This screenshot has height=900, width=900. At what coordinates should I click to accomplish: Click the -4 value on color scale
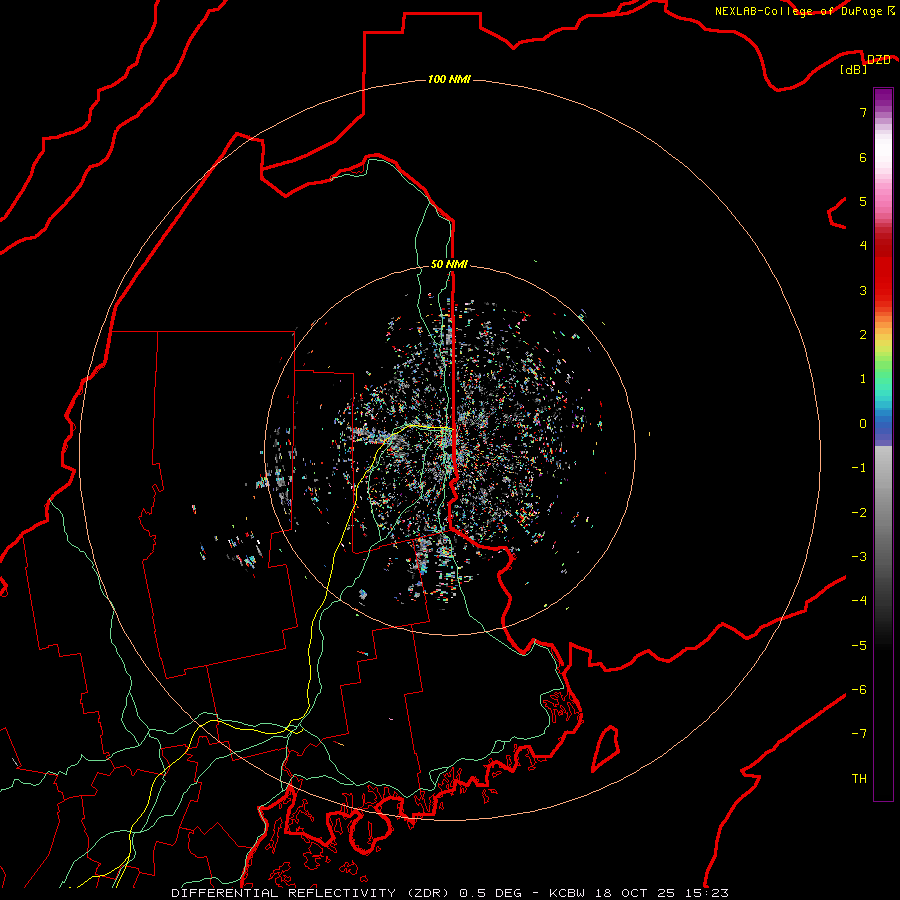tap(859, 601)
